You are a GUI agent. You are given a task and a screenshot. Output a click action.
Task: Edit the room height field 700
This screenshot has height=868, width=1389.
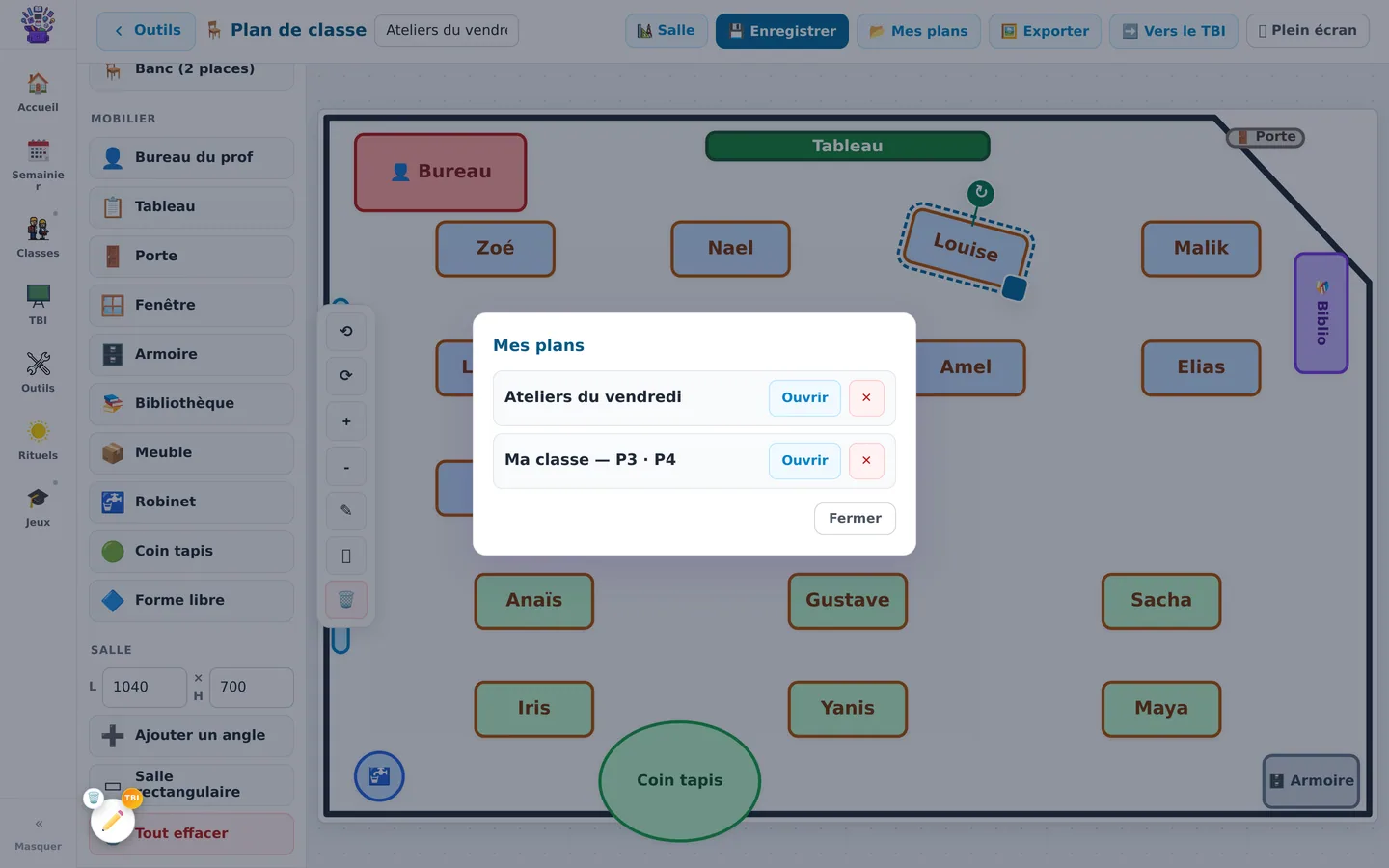click(251, 688)
